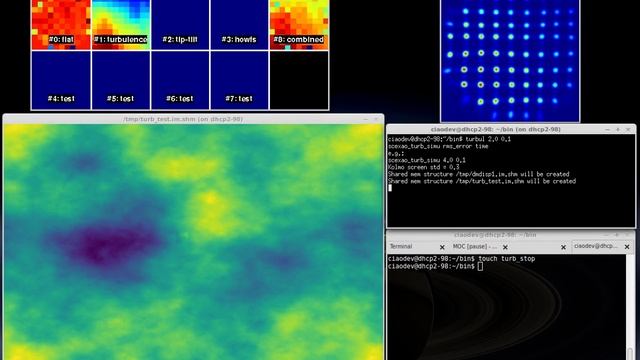
Task: Click the lower terminal vertical scrollbar
Action: point(630,307)
